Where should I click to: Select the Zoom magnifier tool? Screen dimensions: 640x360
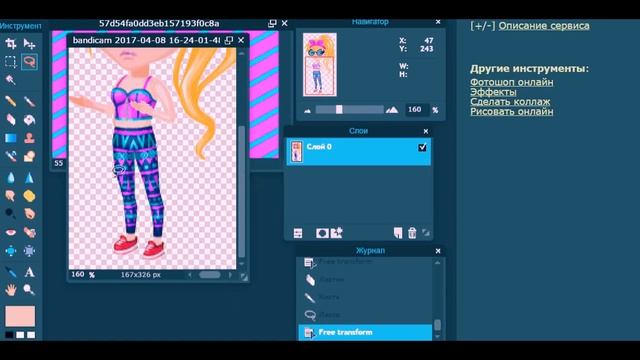pyautogui.click(x=29, y=290)
